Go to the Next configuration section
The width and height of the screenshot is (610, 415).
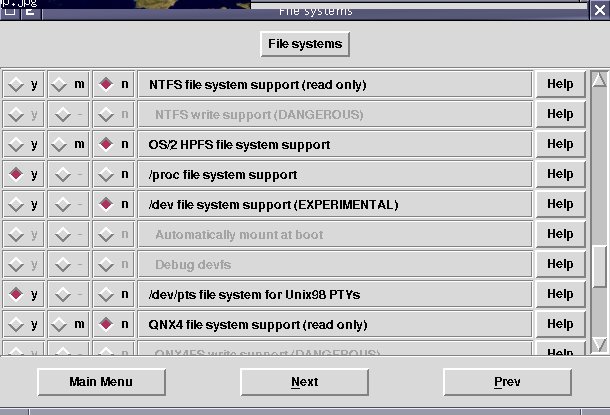point(304,382)
